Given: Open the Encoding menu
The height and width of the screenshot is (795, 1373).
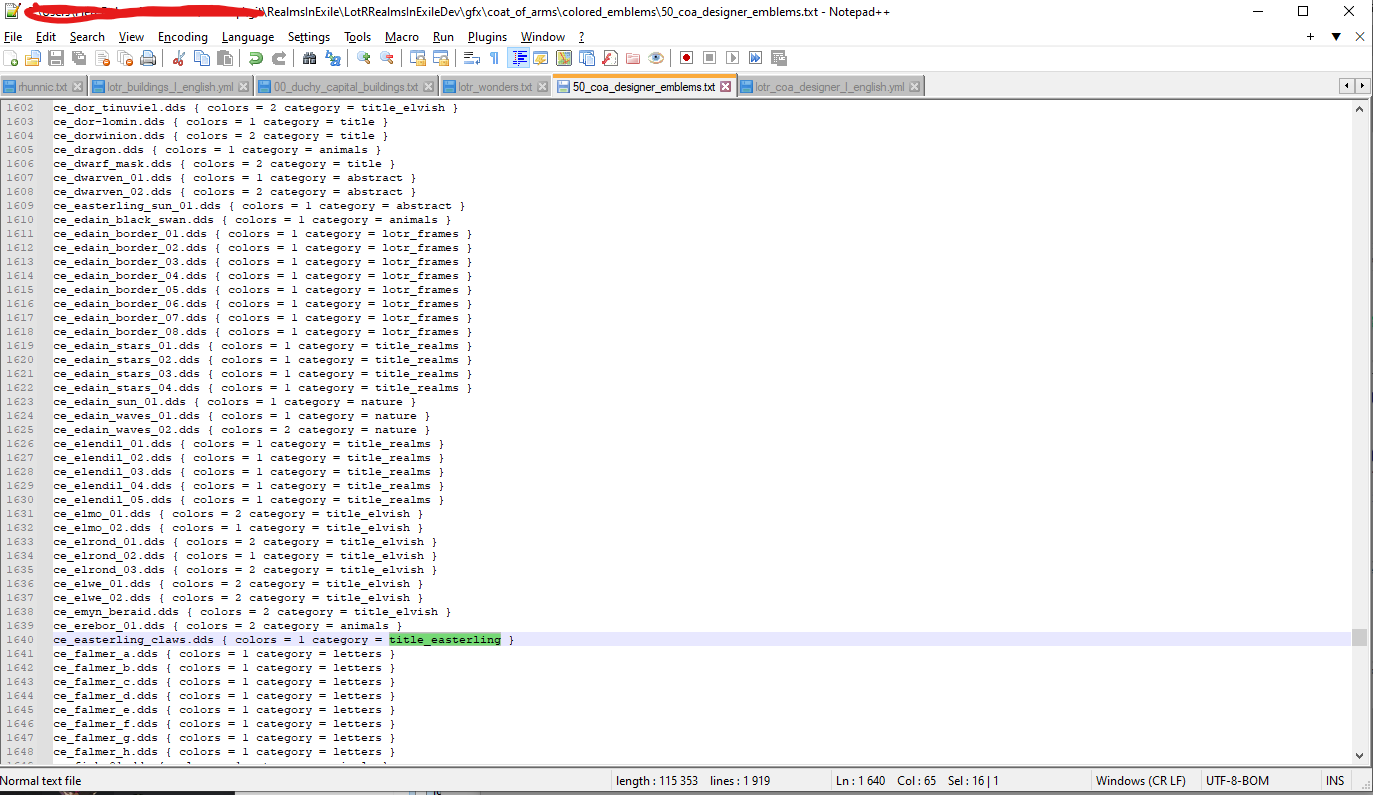Looking at the screenshot, I should [183, 36].
